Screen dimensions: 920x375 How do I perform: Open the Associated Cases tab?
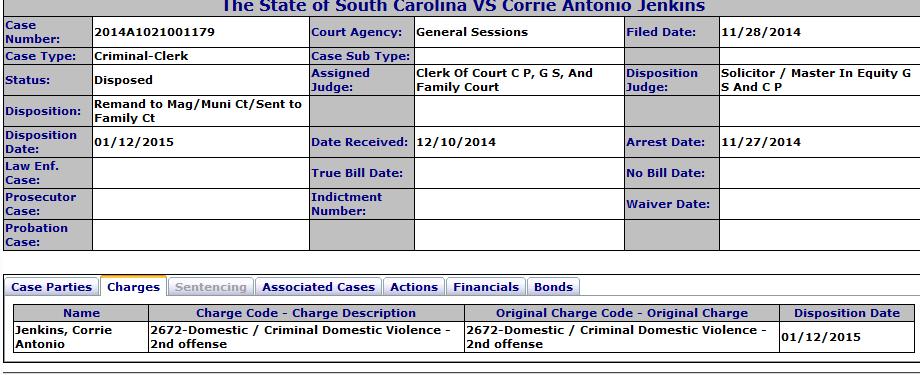point(318,287)
